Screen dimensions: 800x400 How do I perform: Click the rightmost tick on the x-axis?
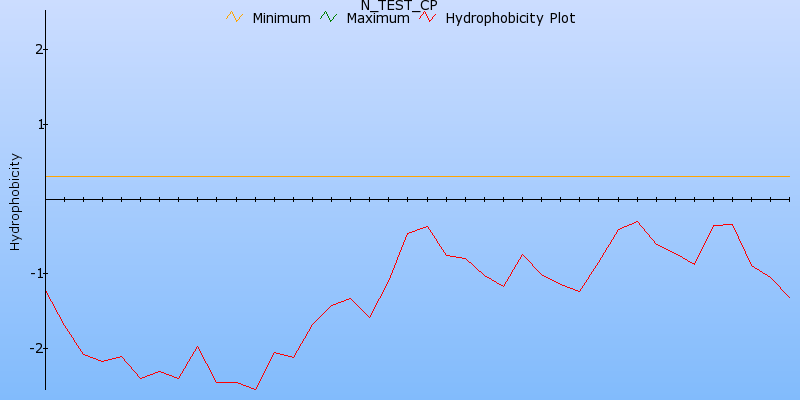point(789,199)
